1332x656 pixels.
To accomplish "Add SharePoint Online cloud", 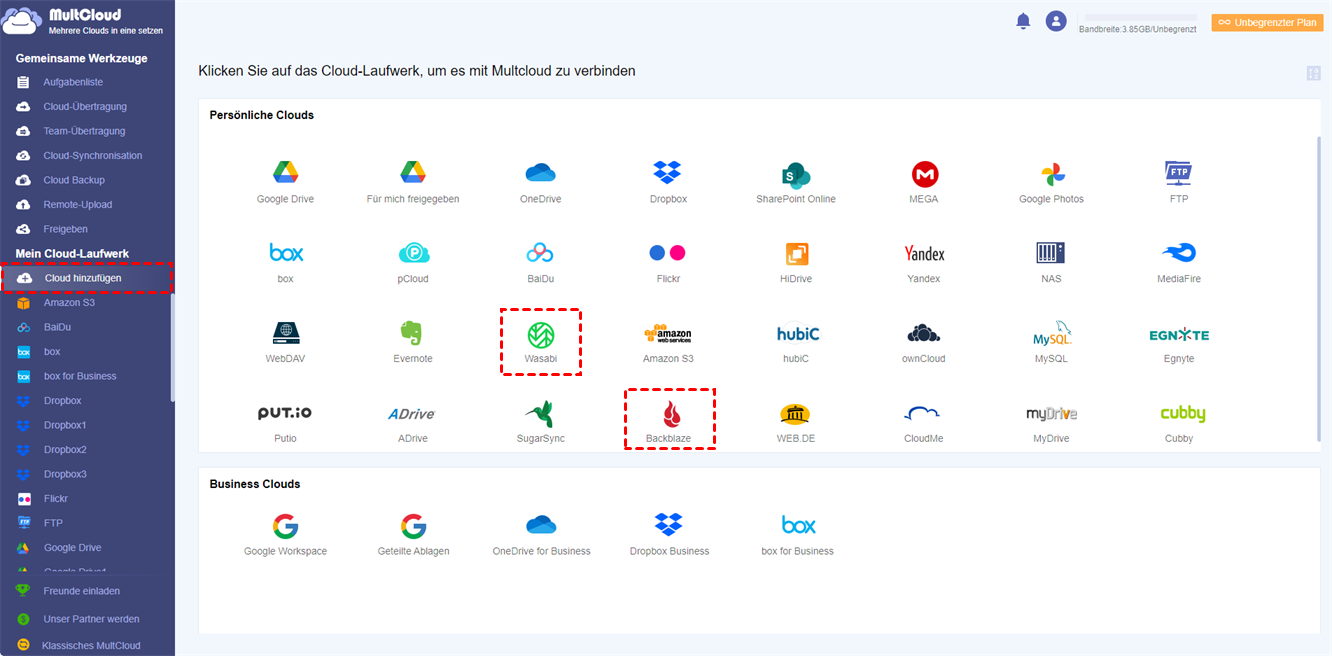I will point(796,174).
